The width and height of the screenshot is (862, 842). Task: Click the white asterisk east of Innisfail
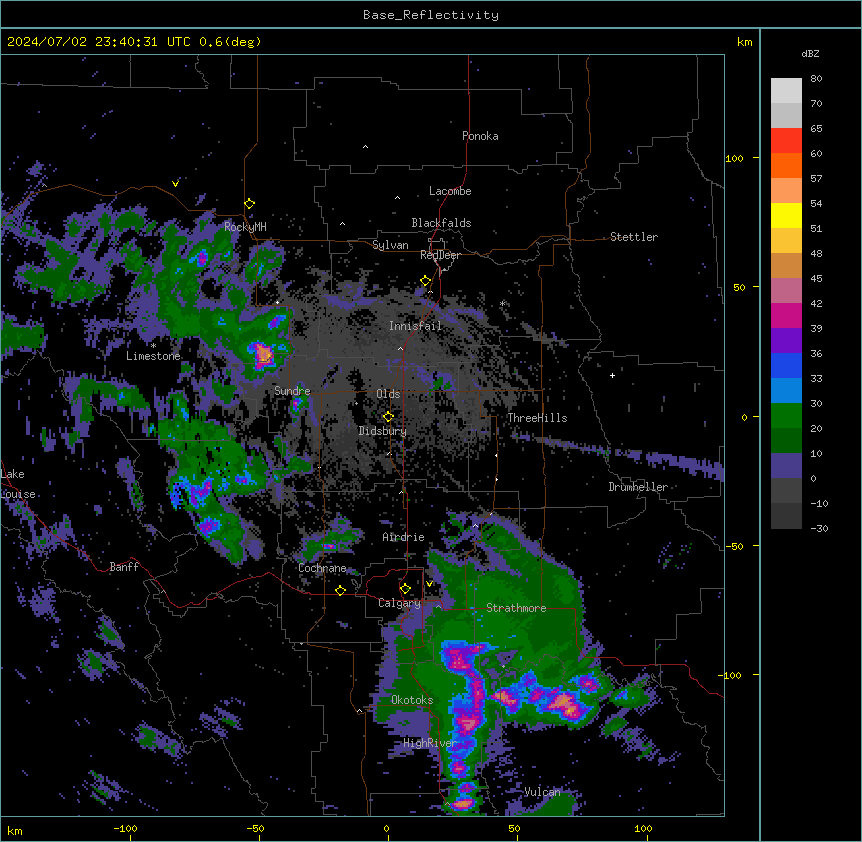pos(502,303)
